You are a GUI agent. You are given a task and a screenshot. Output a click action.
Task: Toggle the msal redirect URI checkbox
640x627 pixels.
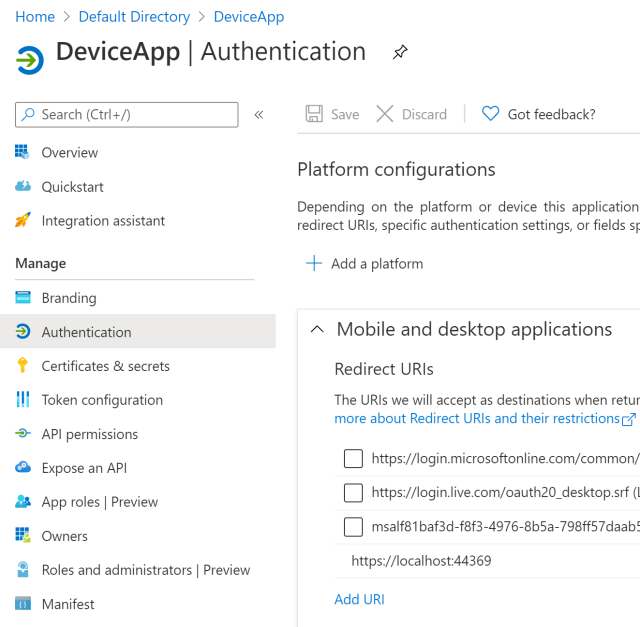353,527
